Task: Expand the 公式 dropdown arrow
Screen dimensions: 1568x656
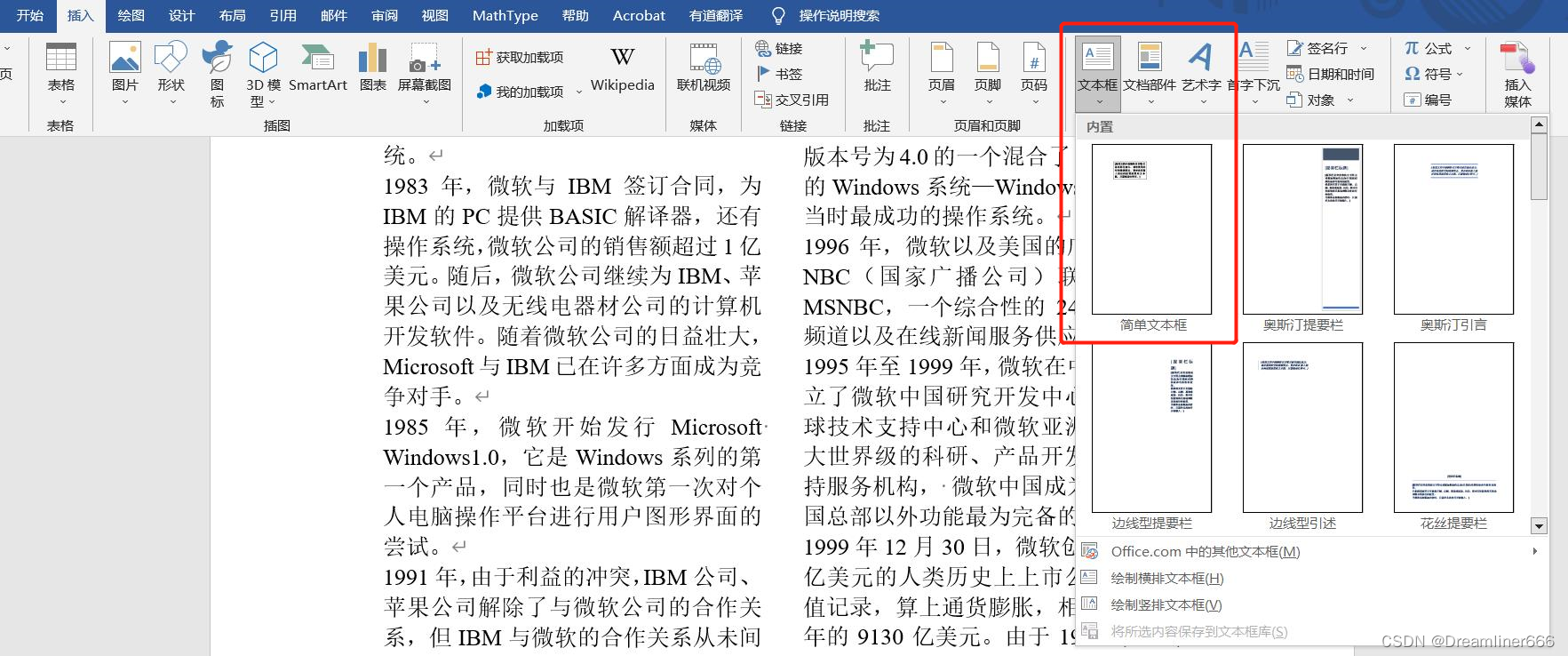Action: 1468,48
